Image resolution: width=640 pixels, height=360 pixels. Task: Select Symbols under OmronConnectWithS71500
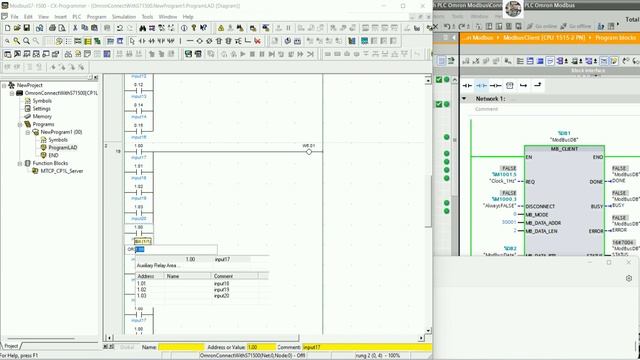42,101
